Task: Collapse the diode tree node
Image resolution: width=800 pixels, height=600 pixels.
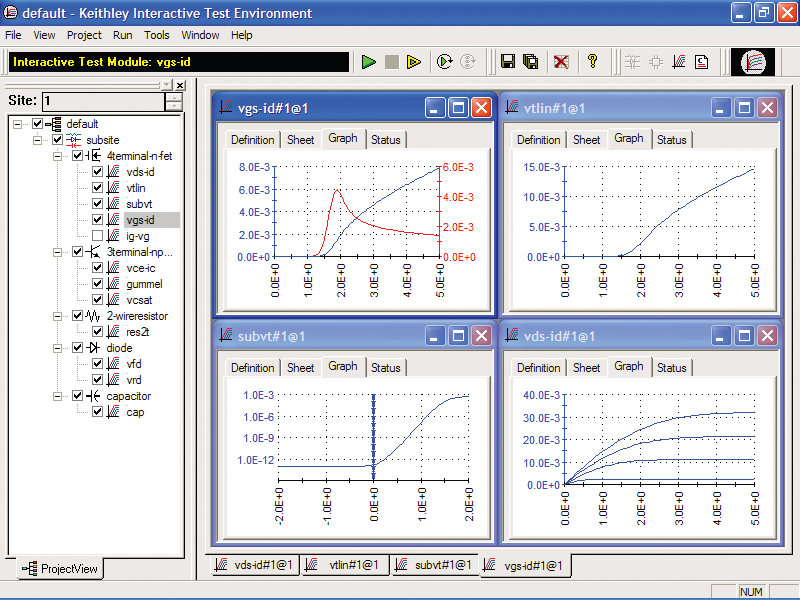Action: point(57,348)
